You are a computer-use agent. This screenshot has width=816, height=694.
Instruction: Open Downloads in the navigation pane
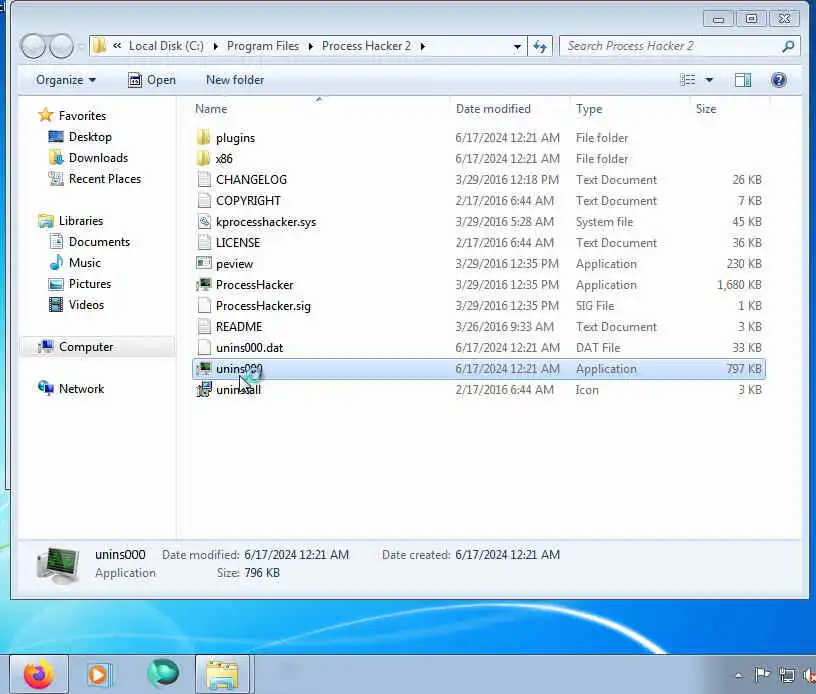click(98, 158)
